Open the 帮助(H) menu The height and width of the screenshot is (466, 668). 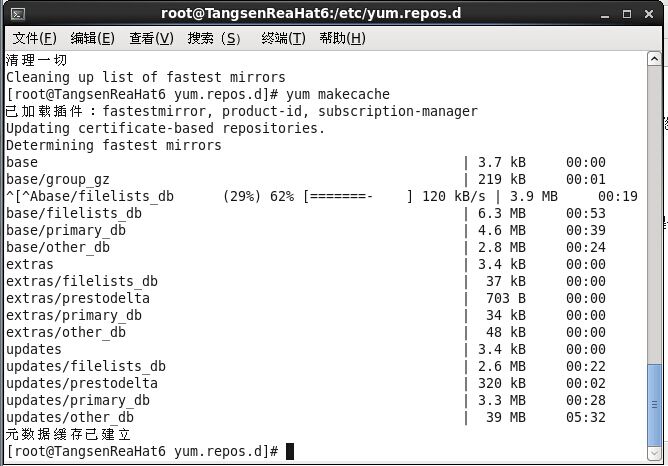point(342,38)
